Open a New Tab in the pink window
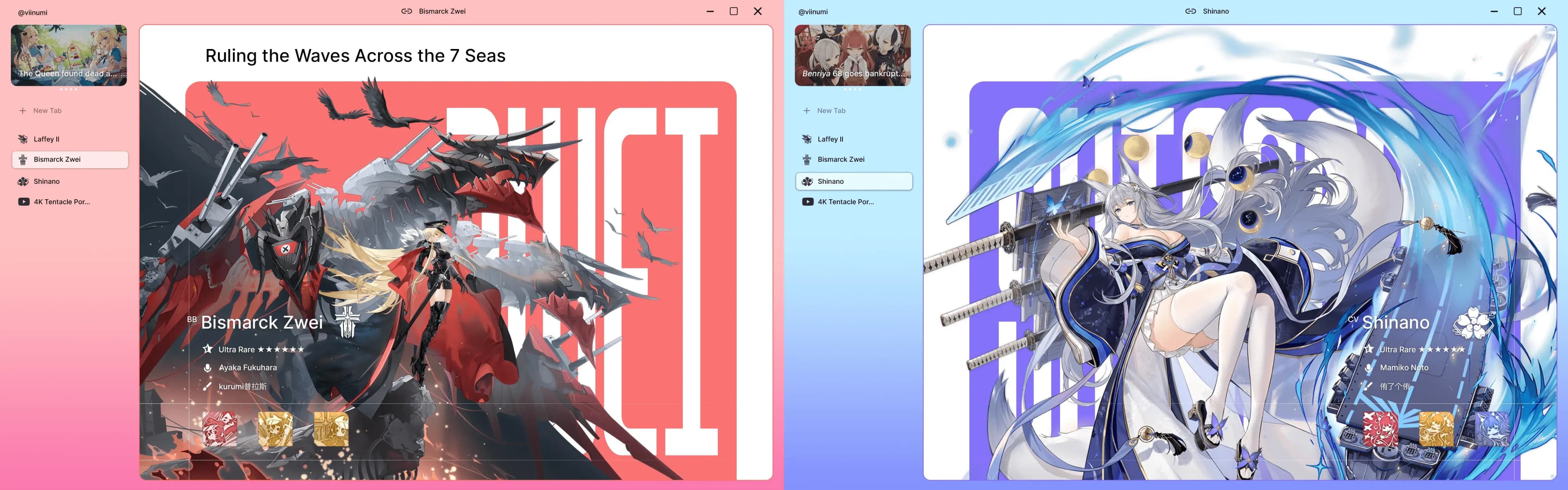This screenshot has width=1568, height=490. pos(40,111)
